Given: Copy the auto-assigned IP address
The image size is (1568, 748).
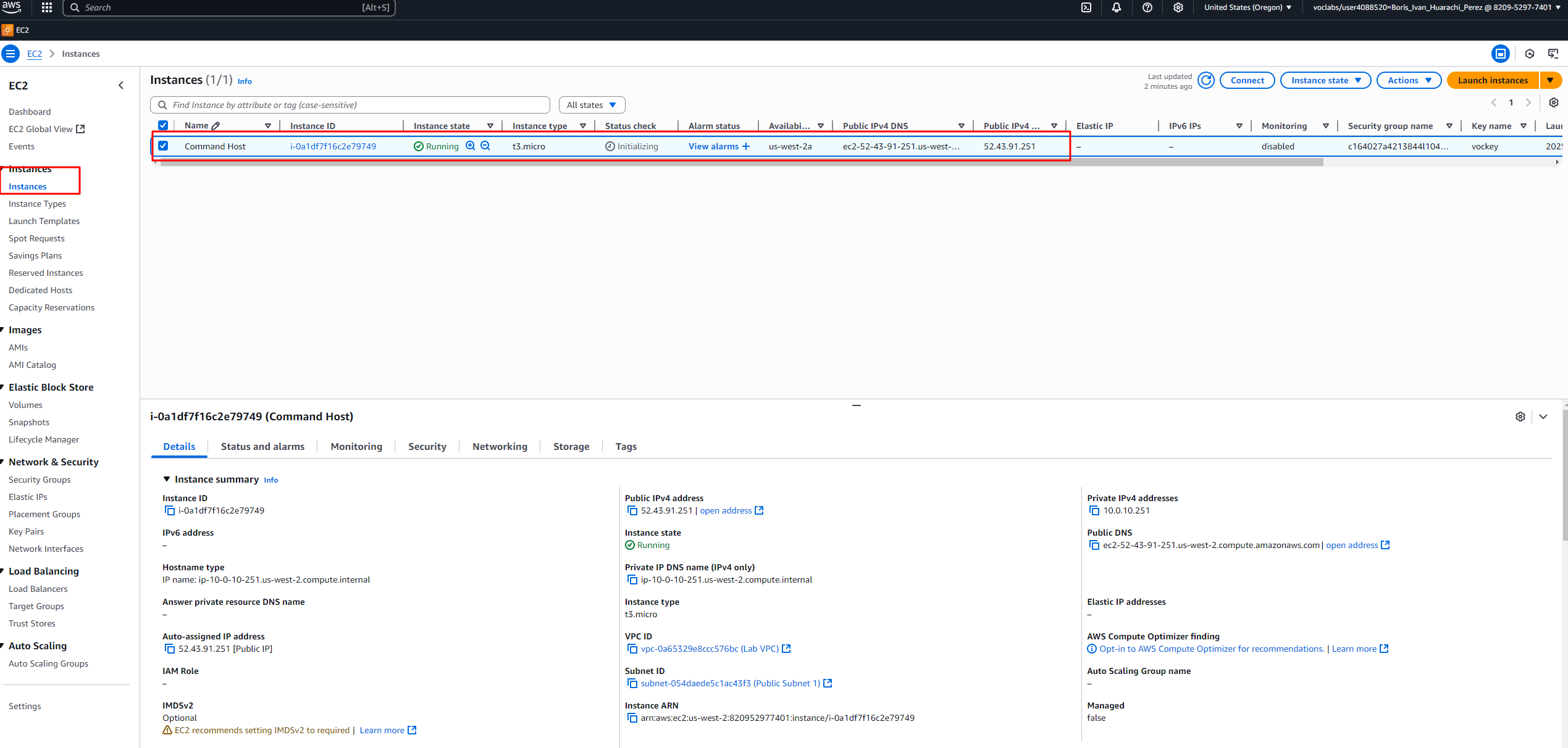Looking at the screenshot, I should click(x=169, y=649).
